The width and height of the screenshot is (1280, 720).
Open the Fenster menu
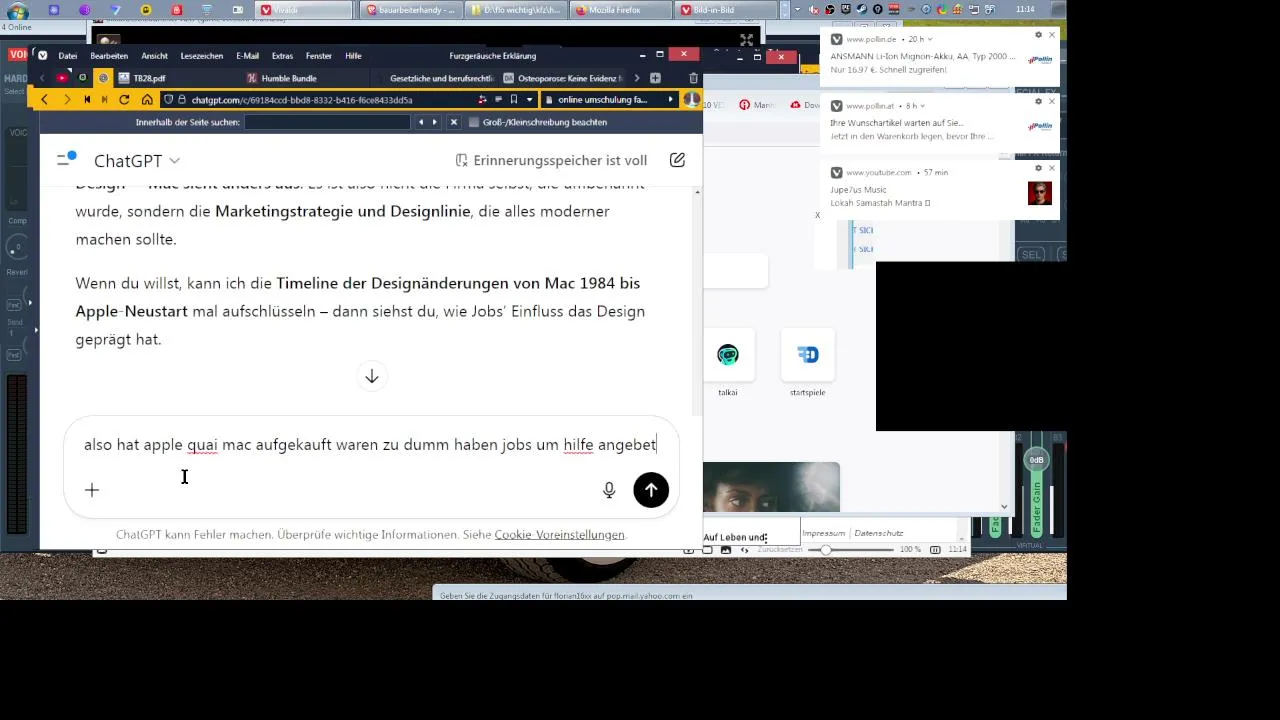coord(319,56)
